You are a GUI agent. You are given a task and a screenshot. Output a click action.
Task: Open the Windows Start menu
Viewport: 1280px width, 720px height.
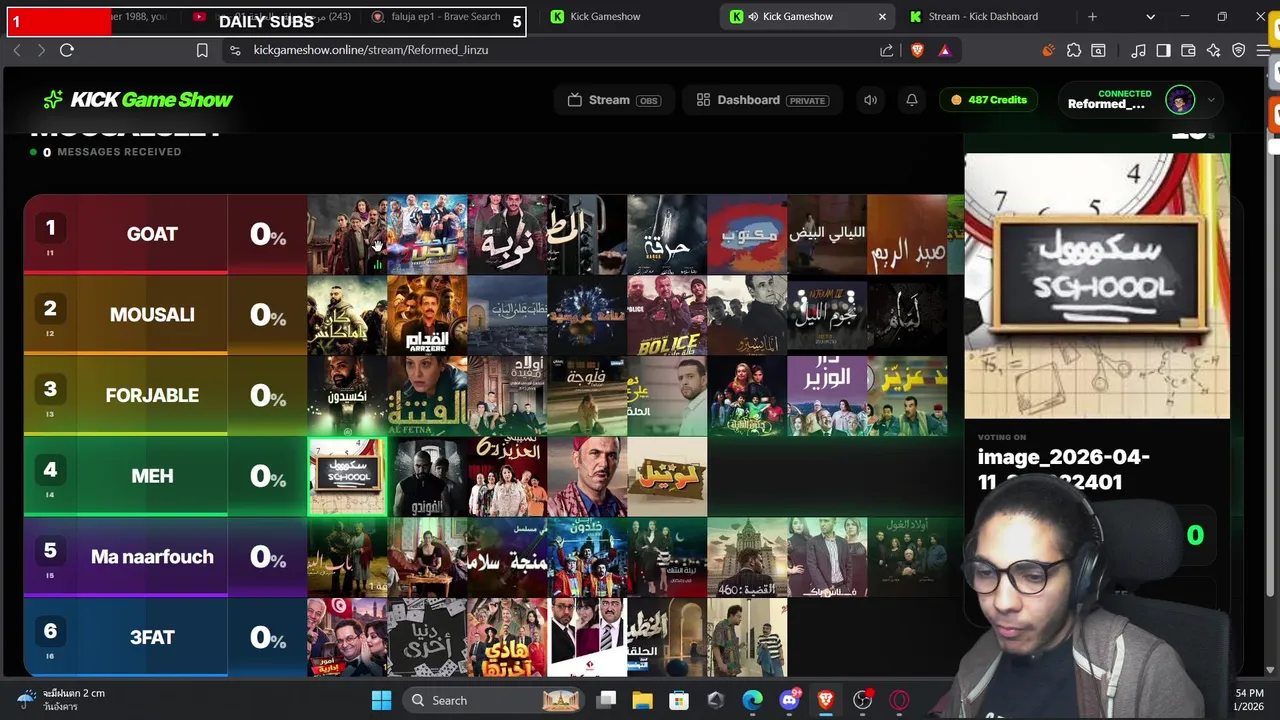point(381,700)
